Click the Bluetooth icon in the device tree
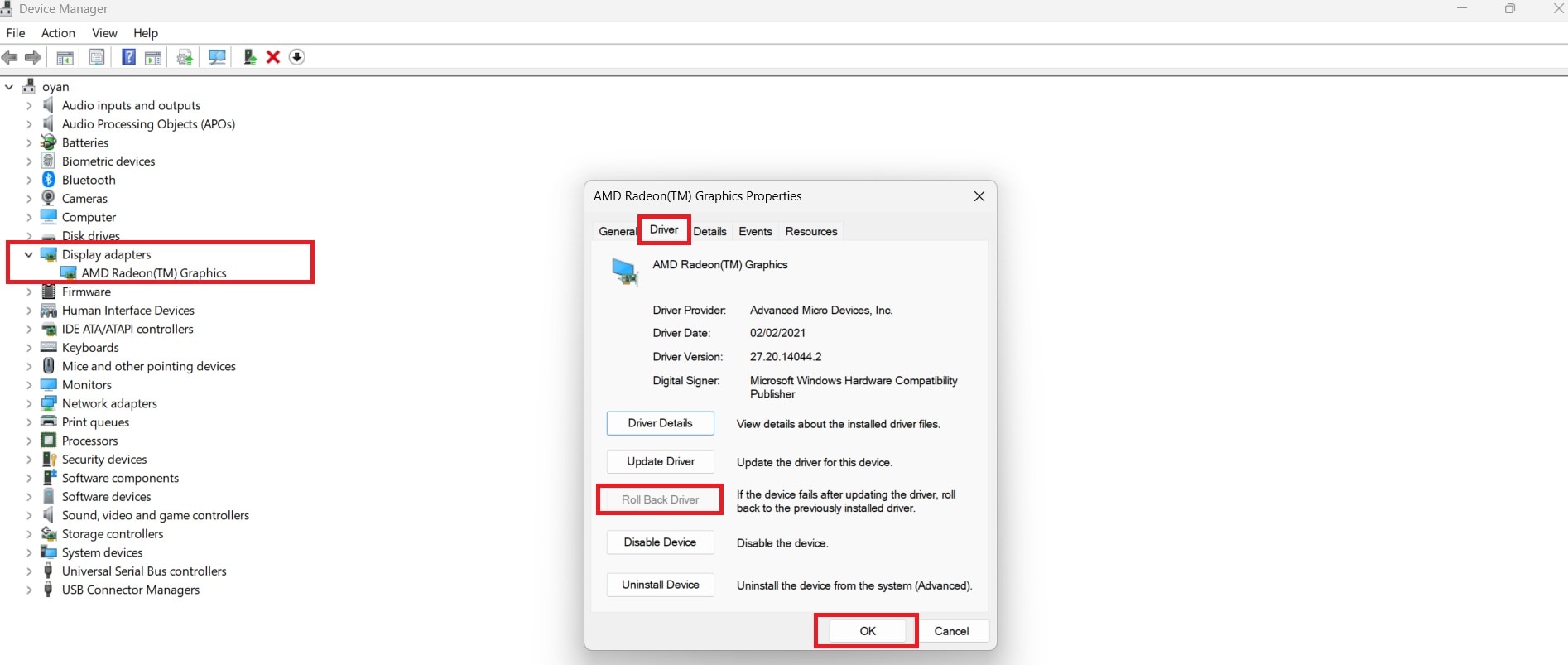 coord(49,180)
